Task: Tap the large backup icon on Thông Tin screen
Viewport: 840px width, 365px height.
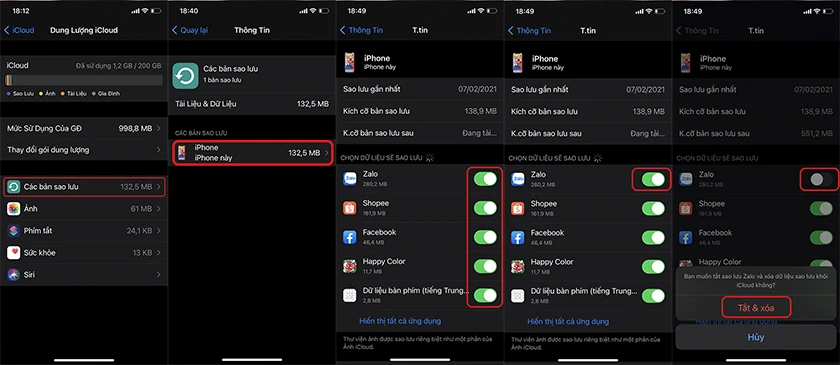Action: [185, 76]
